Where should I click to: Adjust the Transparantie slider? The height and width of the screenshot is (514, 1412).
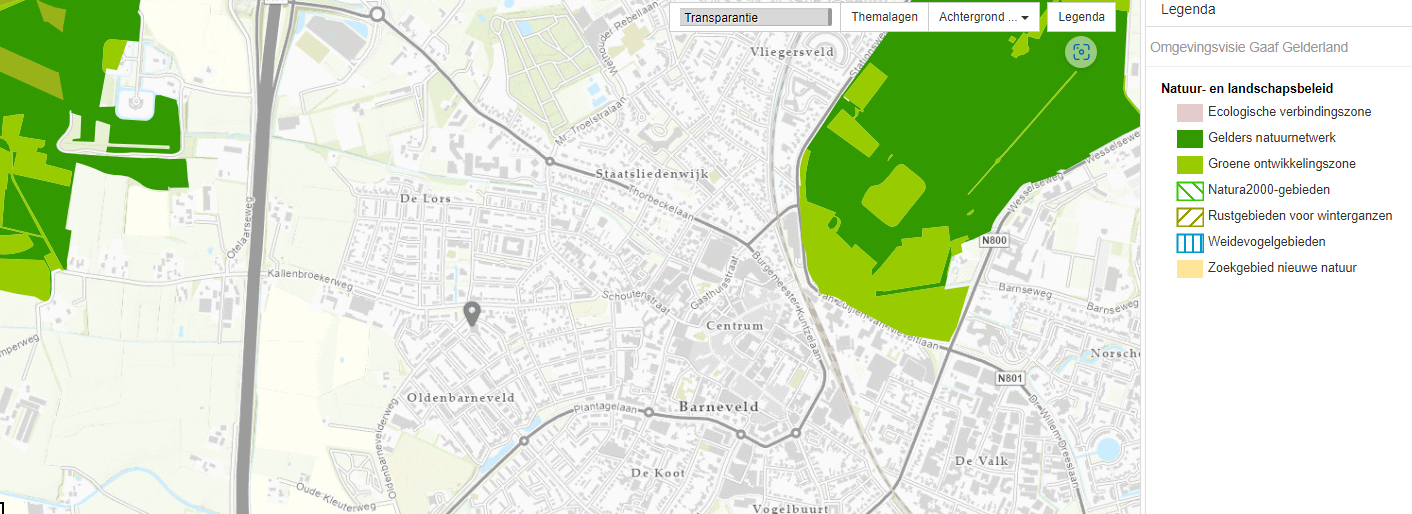(755, 17)
